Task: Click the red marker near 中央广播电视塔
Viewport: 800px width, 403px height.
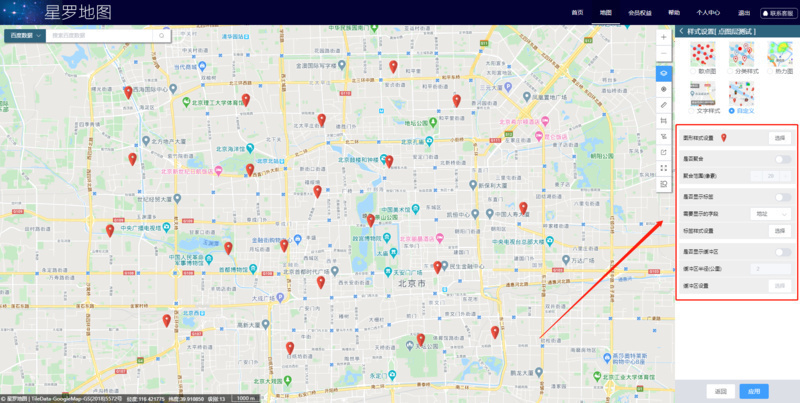Action: click(x=110, y=231)
